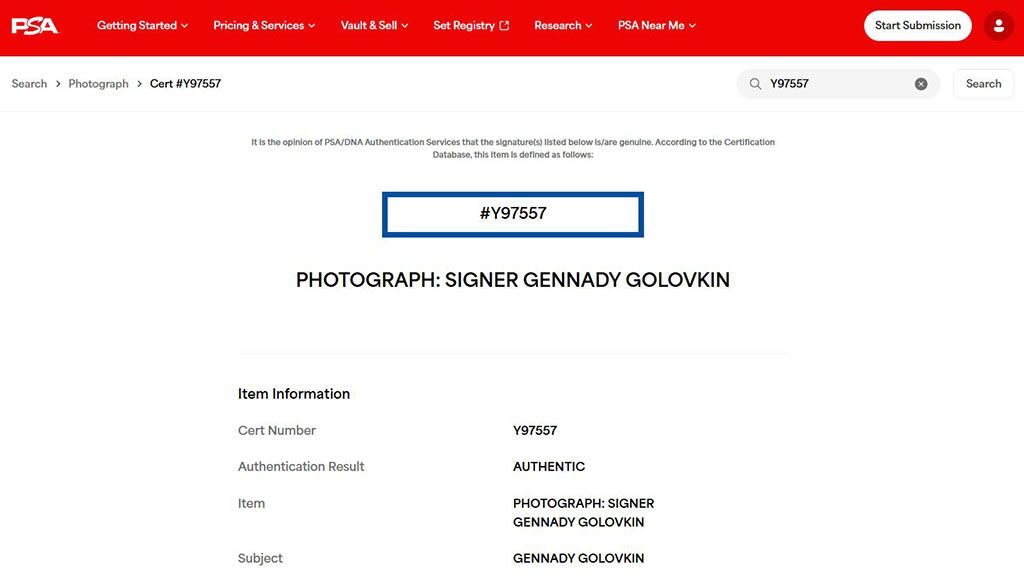Screen dimensions: 1024x580
Task: Open the Vault & Sell dropdown
Action: (x=374, y=26)
